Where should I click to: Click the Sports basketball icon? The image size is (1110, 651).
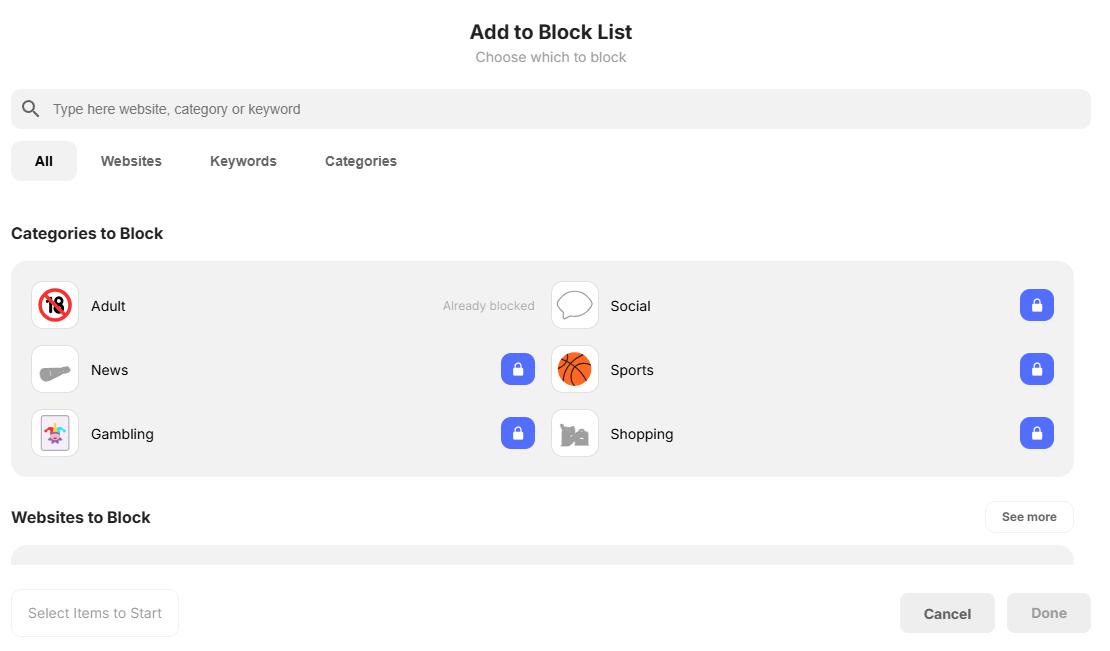(574, 369)
